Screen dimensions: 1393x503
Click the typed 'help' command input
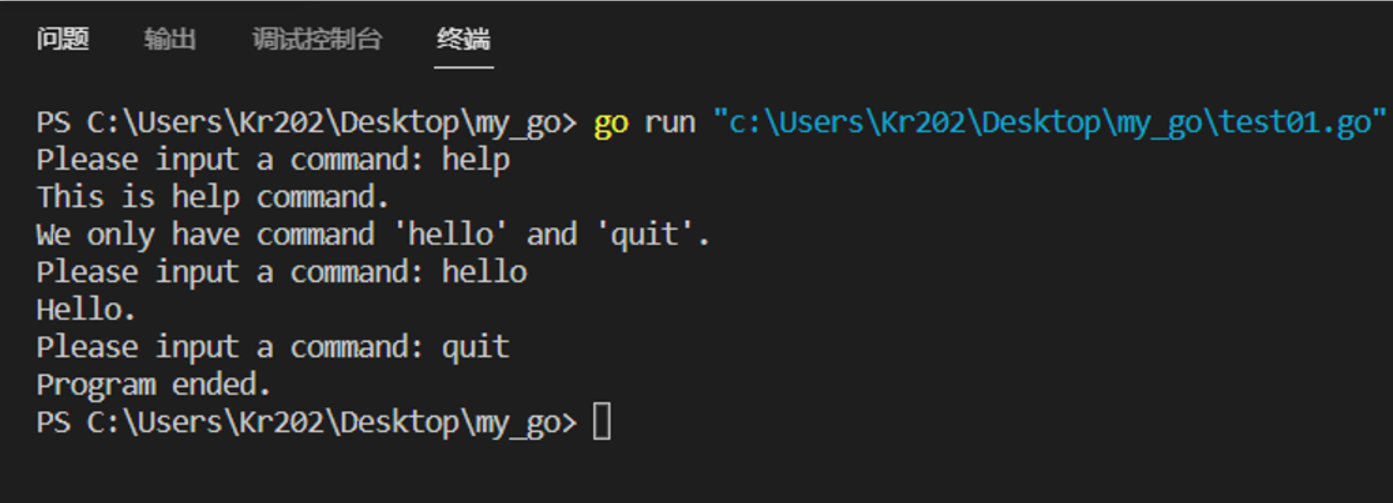(476, 160)
